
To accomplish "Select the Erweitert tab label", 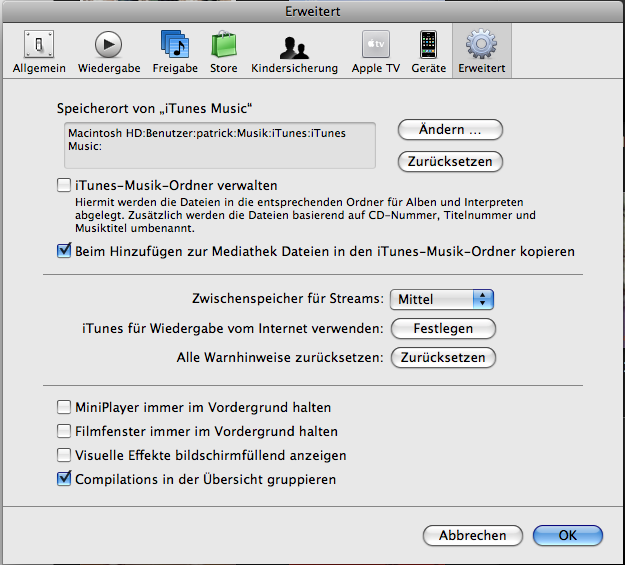I will coord(482,68).
